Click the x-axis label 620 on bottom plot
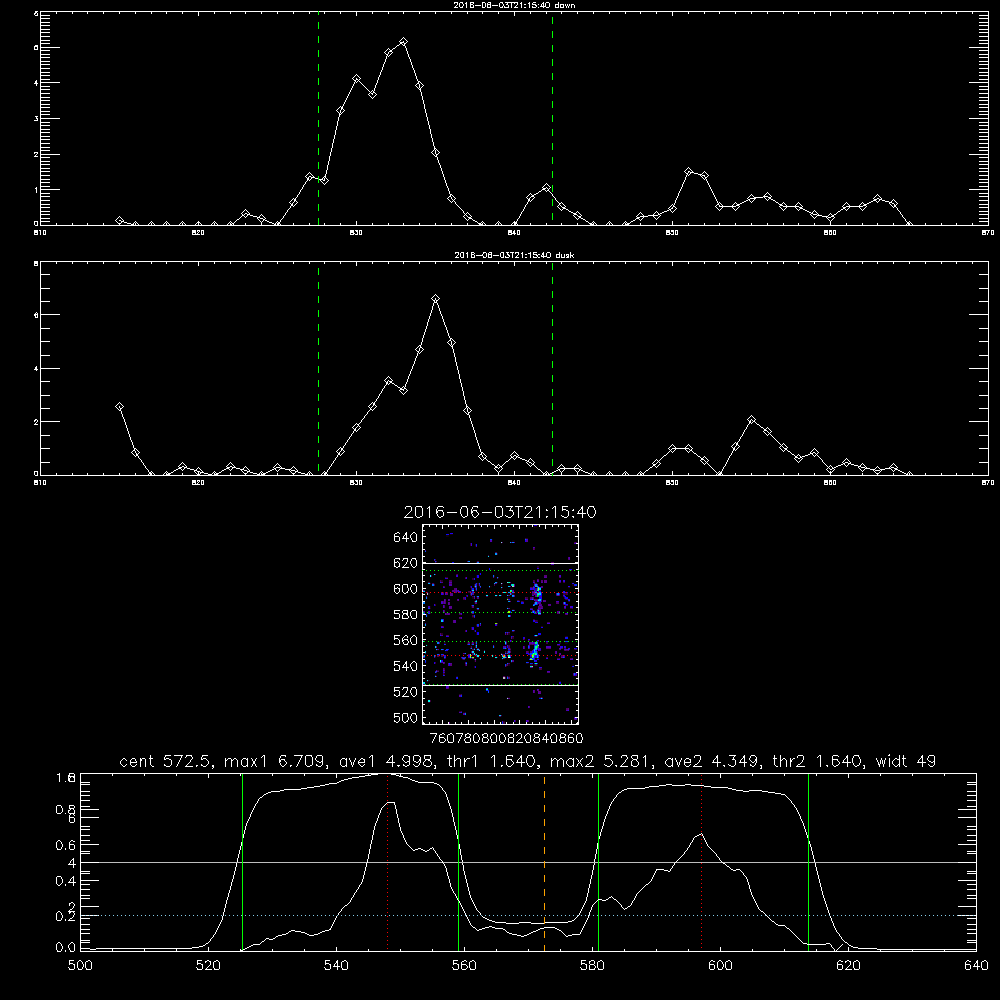The height and width of the screenshot is (1000, 1000). (x=848, y=966)
